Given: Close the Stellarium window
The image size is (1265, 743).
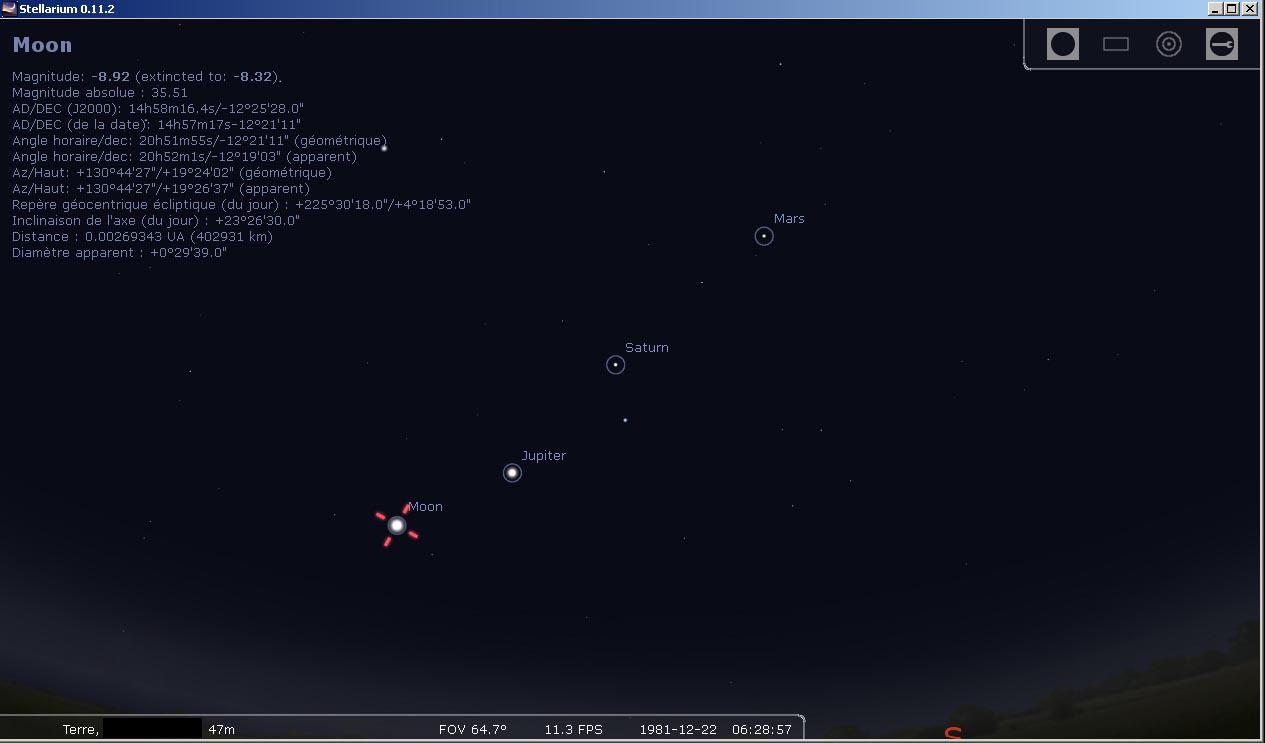Looking at the screenshot, I should [1251, 9].
